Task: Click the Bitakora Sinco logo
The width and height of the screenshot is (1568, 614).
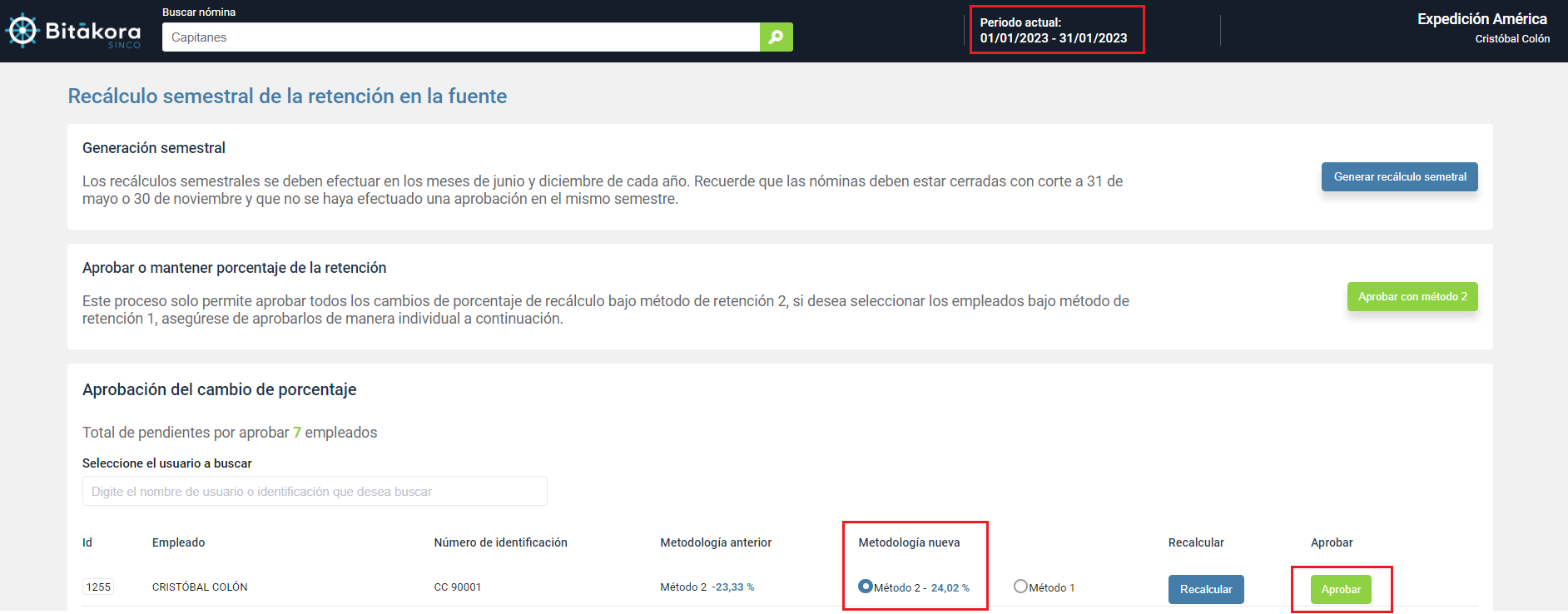Action: click(73, 32)
